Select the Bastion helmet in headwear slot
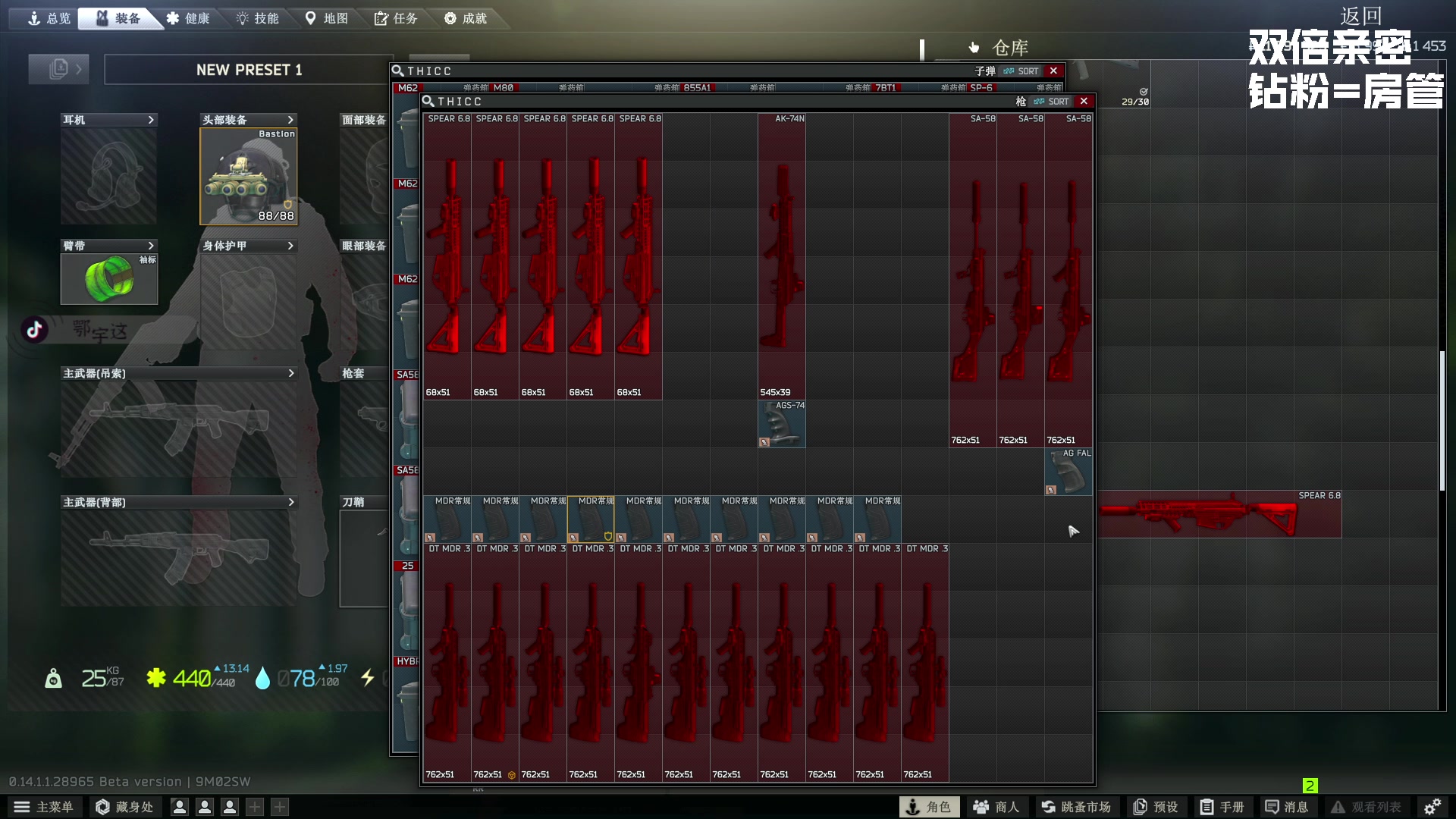This screenshot has width=1456, height=819. 249,177
